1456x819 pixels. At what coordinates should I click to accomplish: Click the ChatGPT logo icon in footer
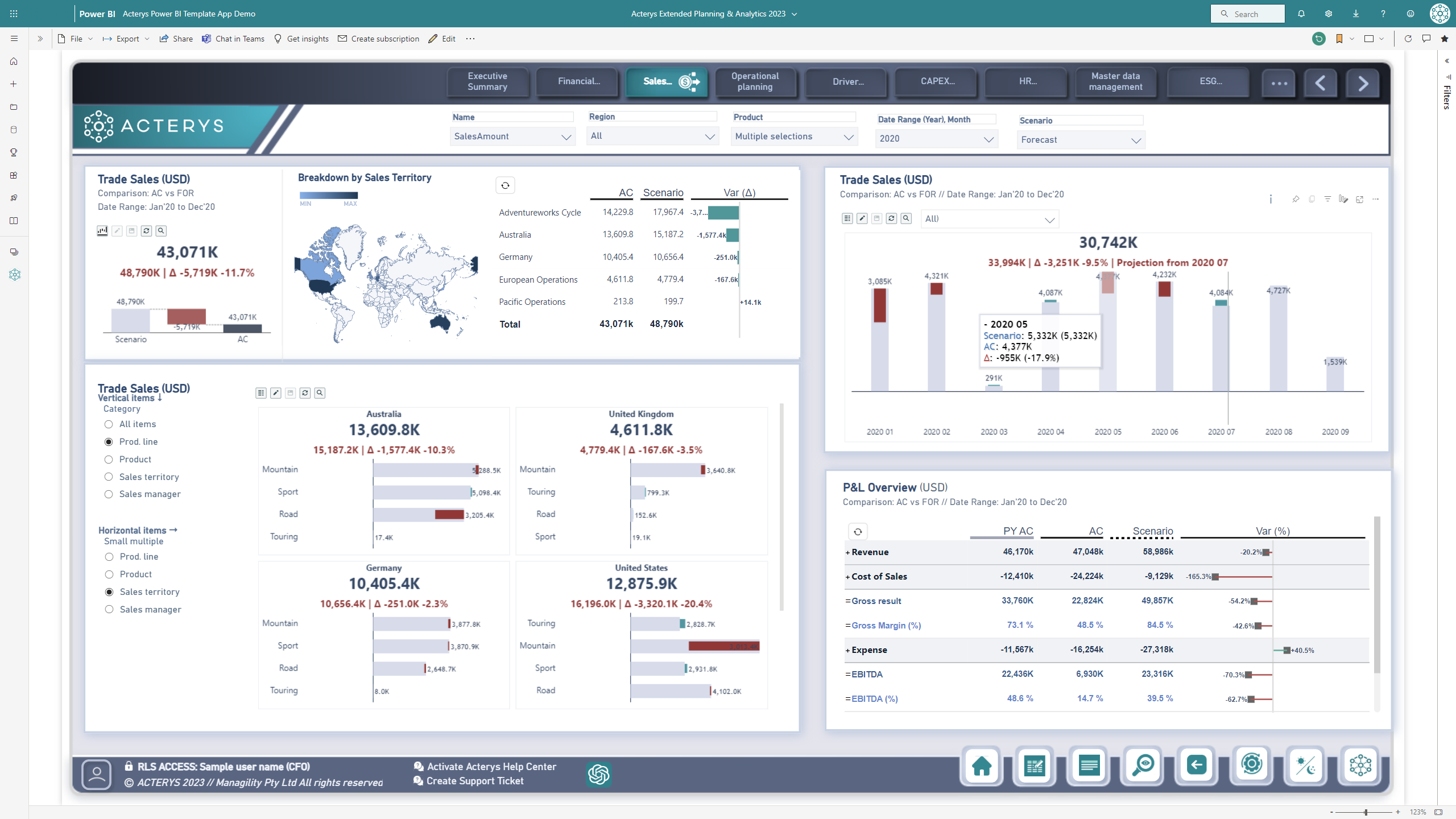[598, 774]
